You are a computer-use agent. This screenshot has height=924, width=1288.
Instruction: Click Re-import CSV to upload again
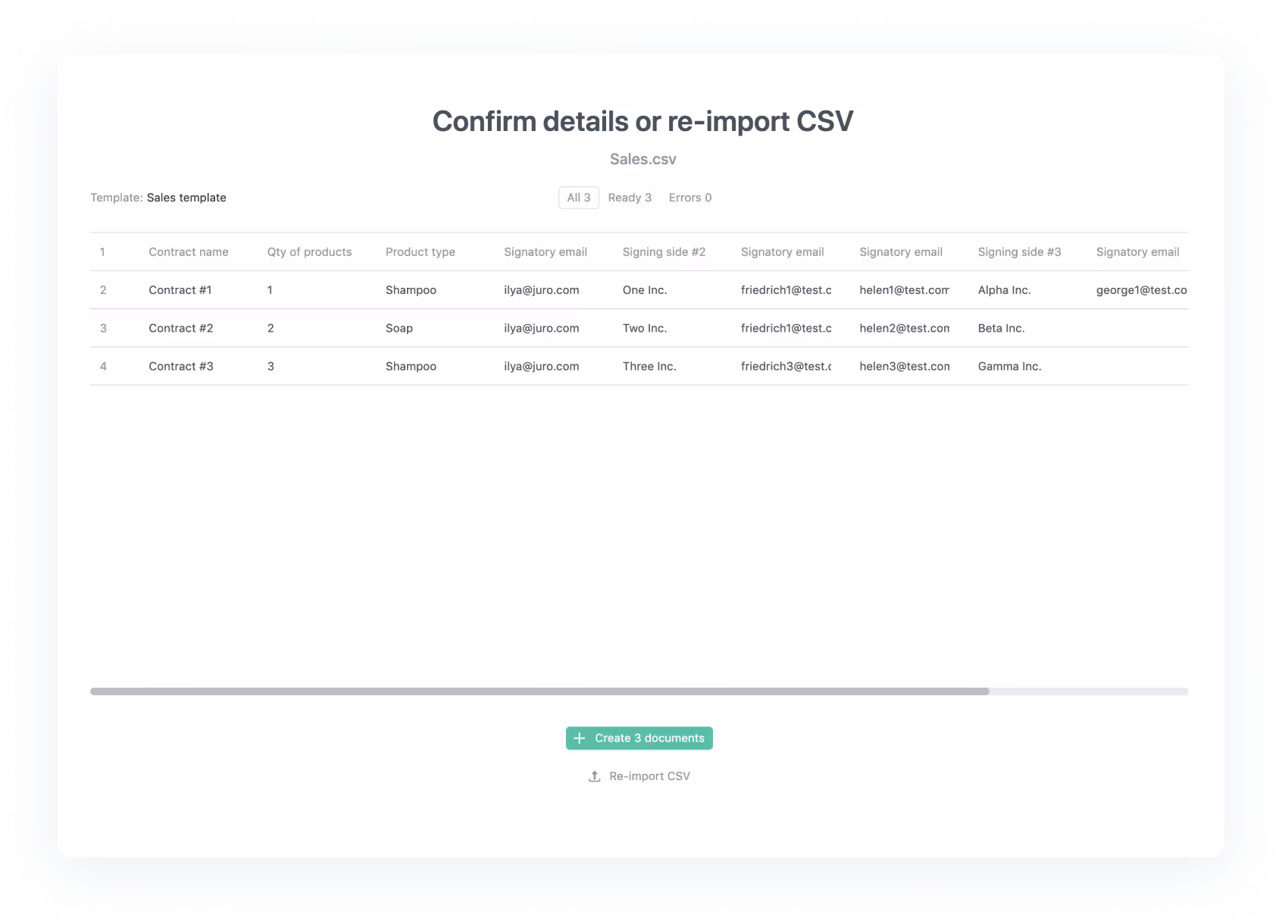(649, 776)
